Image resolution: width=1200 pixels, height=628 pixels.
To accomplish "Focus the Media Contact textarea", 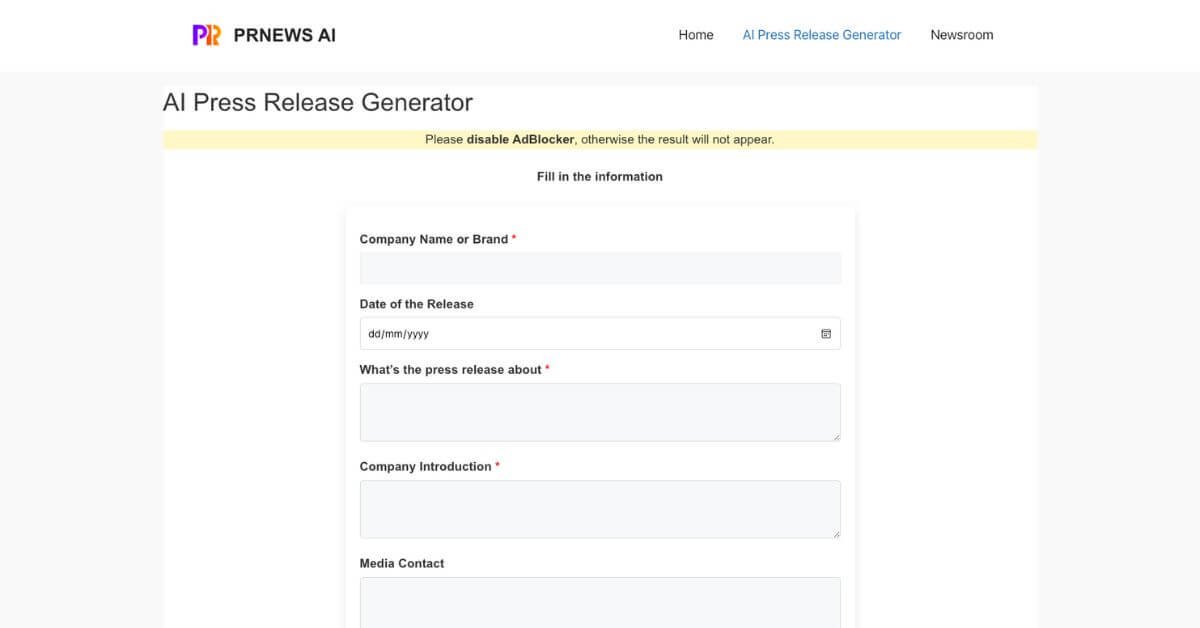I will pyautogui.click(x=600, y=602).
